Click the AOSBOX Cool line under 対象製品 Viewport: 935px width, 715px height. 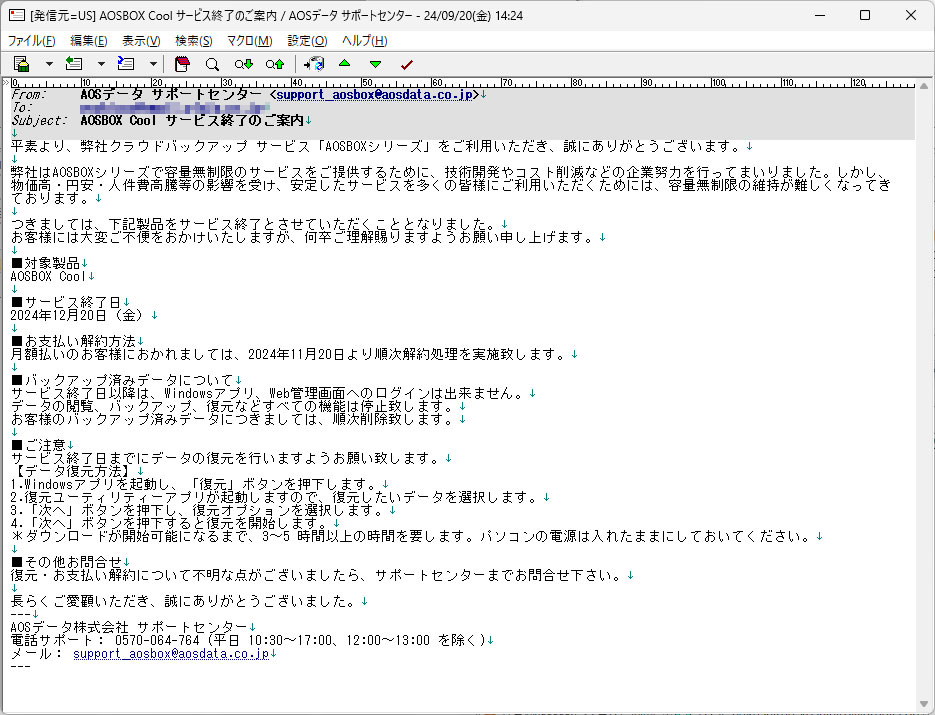coord(48,276)
